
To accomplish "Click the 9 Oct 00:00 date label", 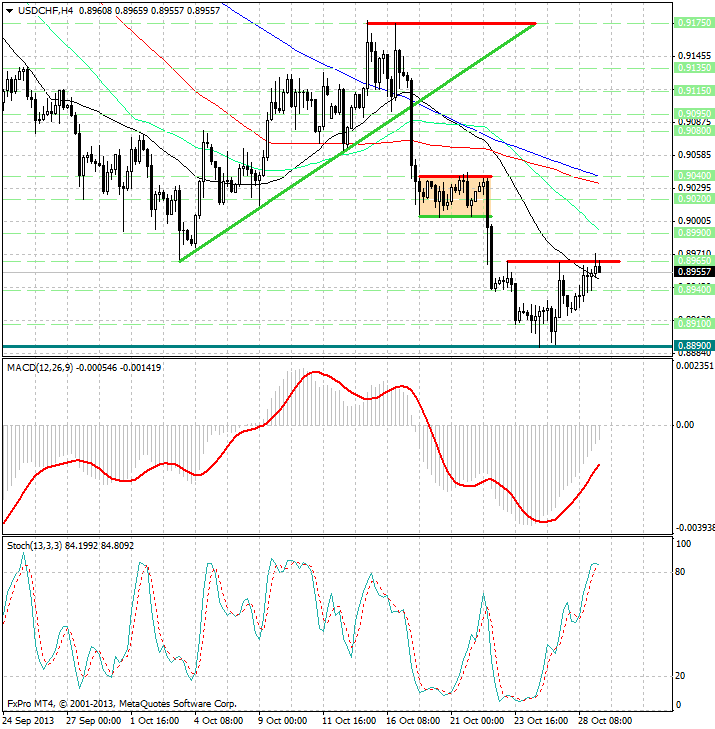I will pyautogui.click(x=283, y=721).
